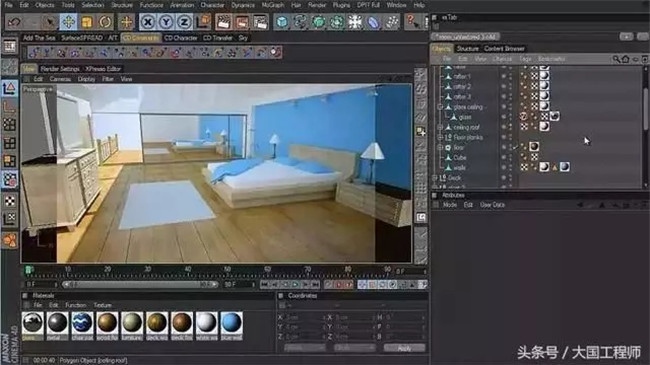This screenshot has width=650, height=365.
Task: Expand the glass ceiling object tree
Action: coord(440,107)
